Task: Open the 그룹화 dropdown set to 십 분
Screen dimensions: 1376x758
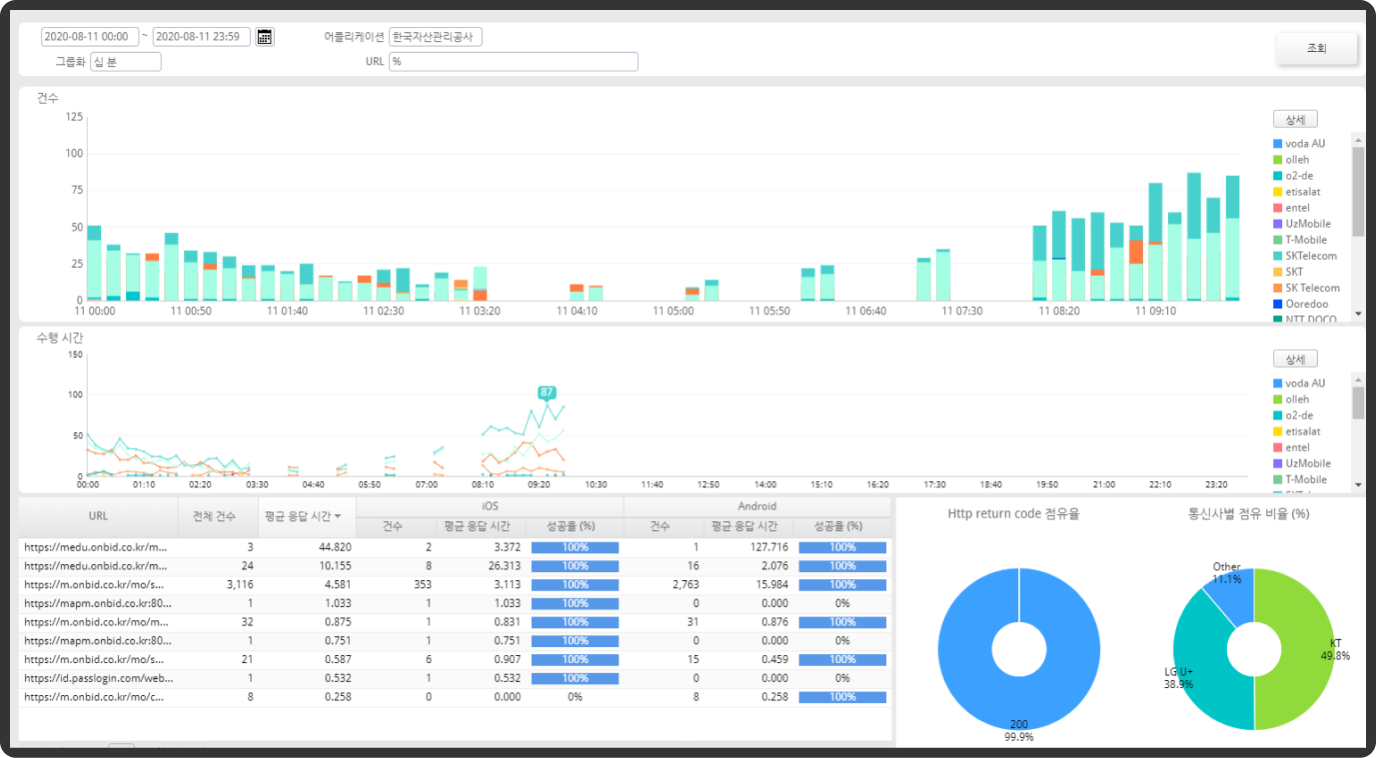Action: click(125, 62)
